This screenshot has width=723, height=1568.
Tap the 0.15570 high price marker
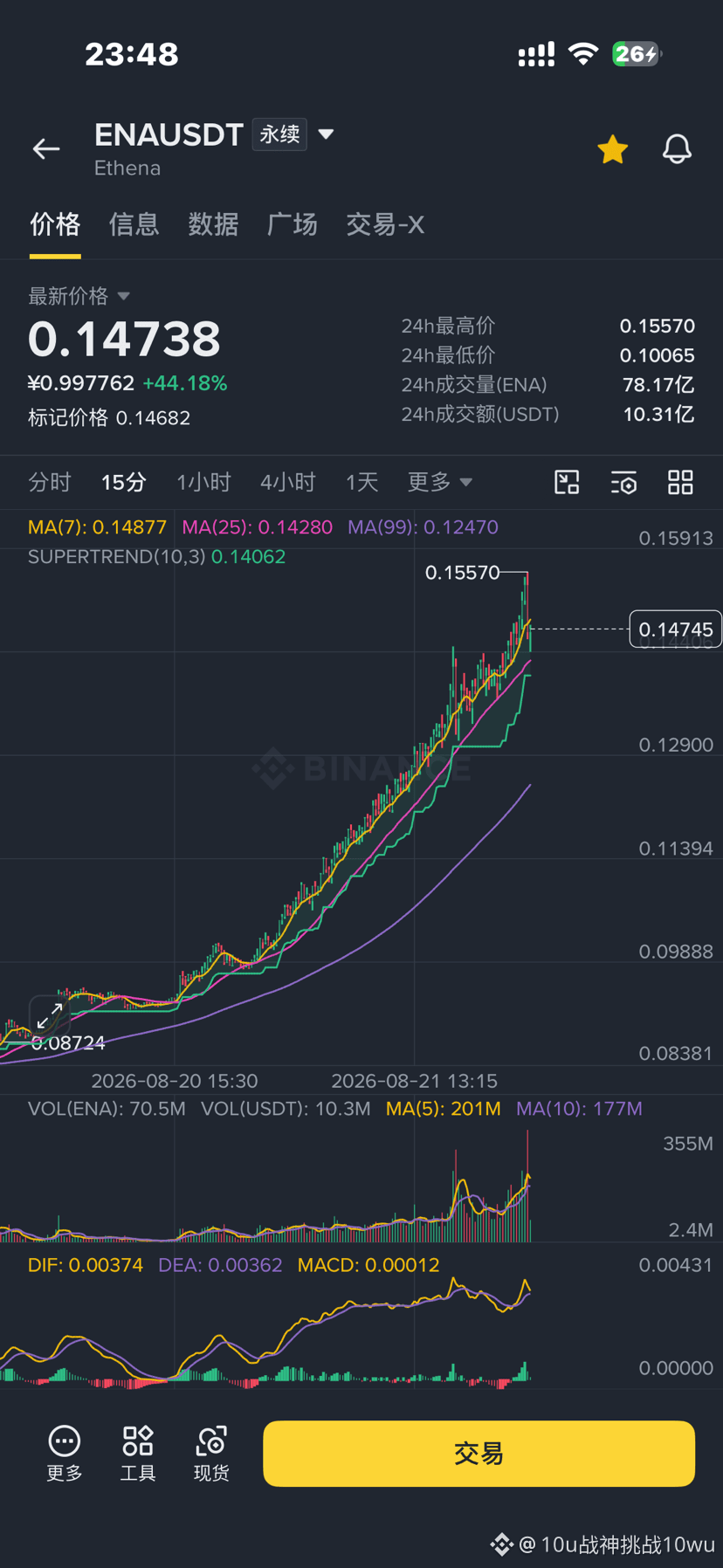(x=462, y=573)
